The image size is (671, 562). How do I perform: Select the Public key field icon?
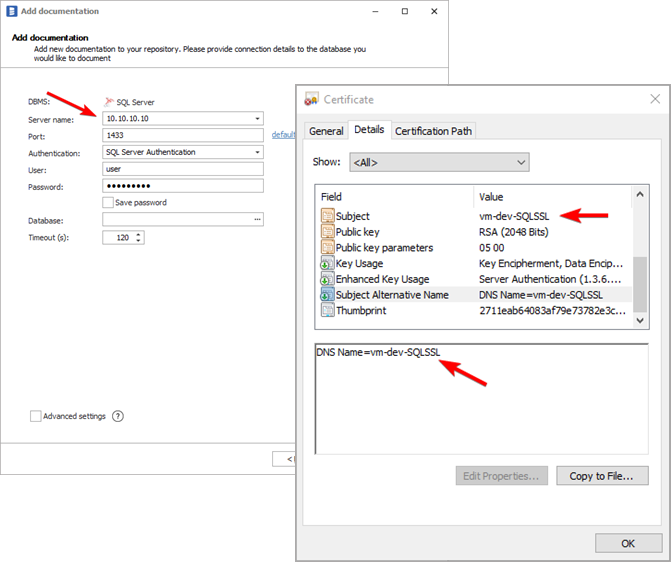coord(327,232)
